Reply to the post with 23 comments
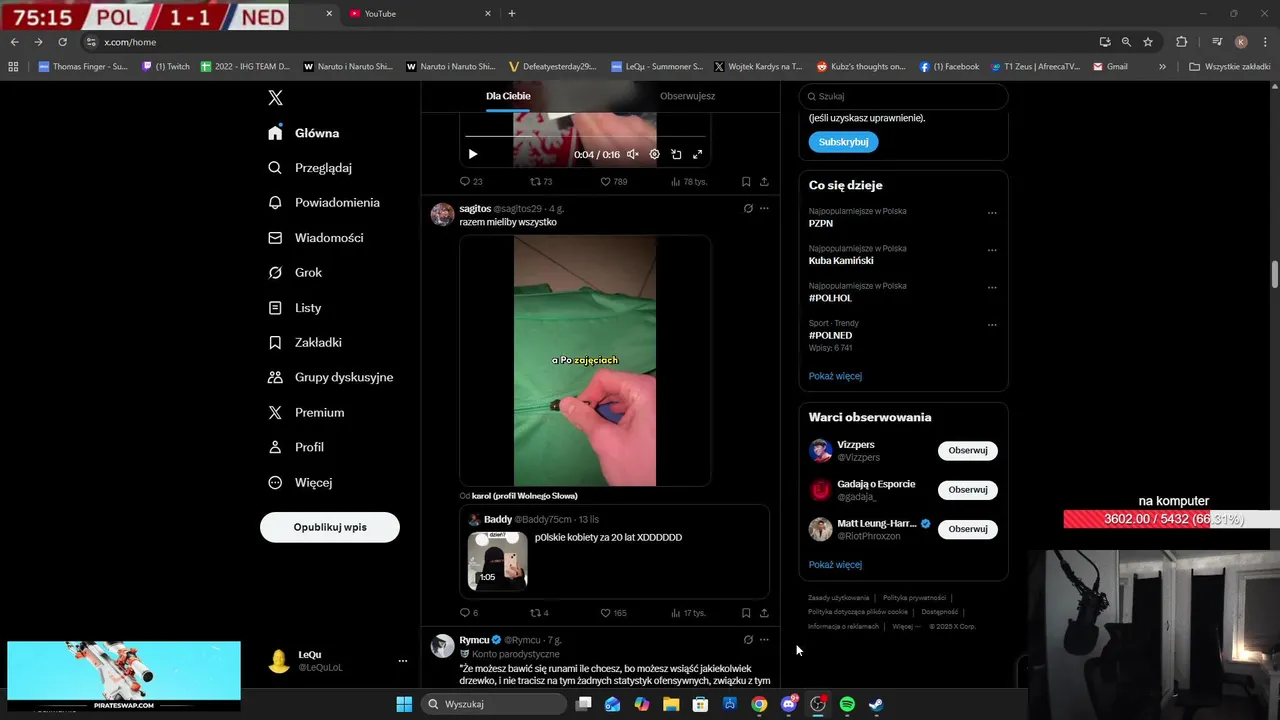Viewport: 1280px width, 720px height. [471, 182]
